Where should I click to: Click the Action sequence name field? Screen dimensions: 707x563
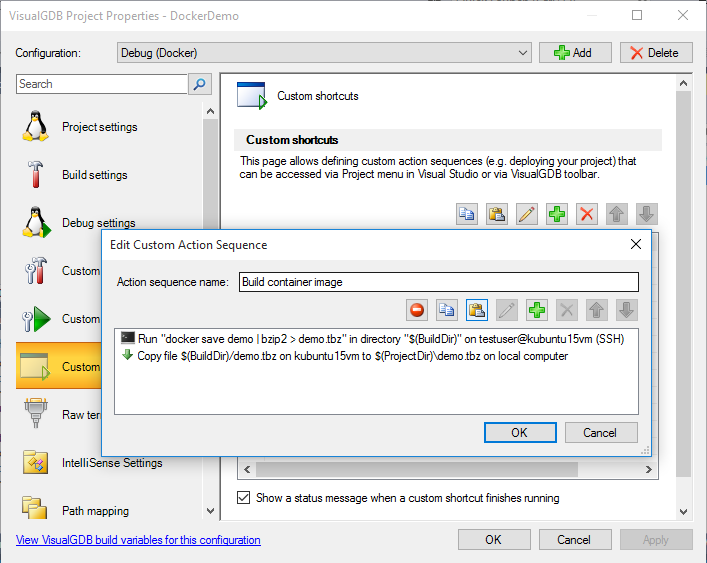(x=439, y=282)
